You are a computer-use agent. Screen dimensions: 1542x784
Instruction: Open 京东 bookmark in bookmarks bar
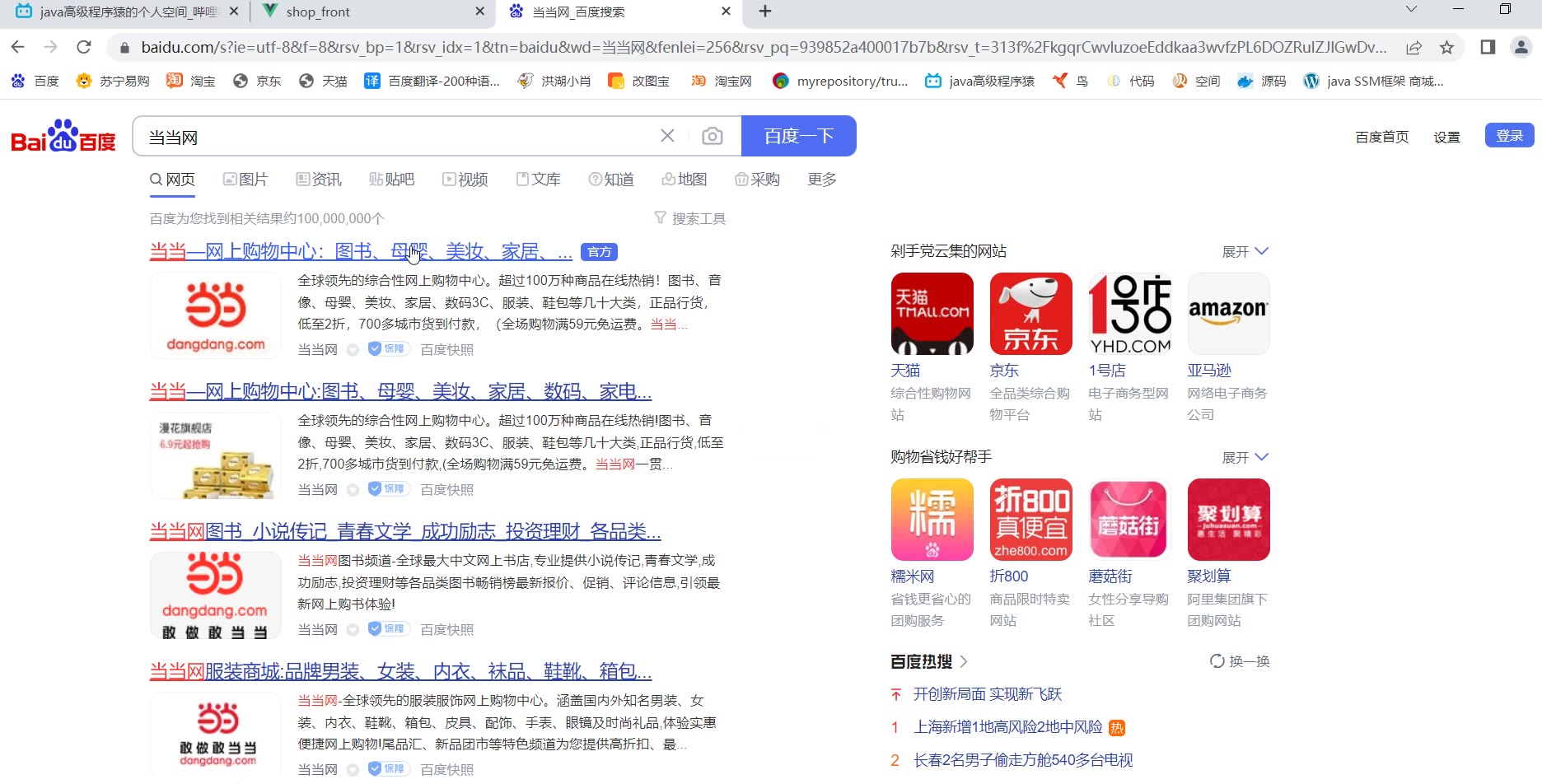(257, 81)
